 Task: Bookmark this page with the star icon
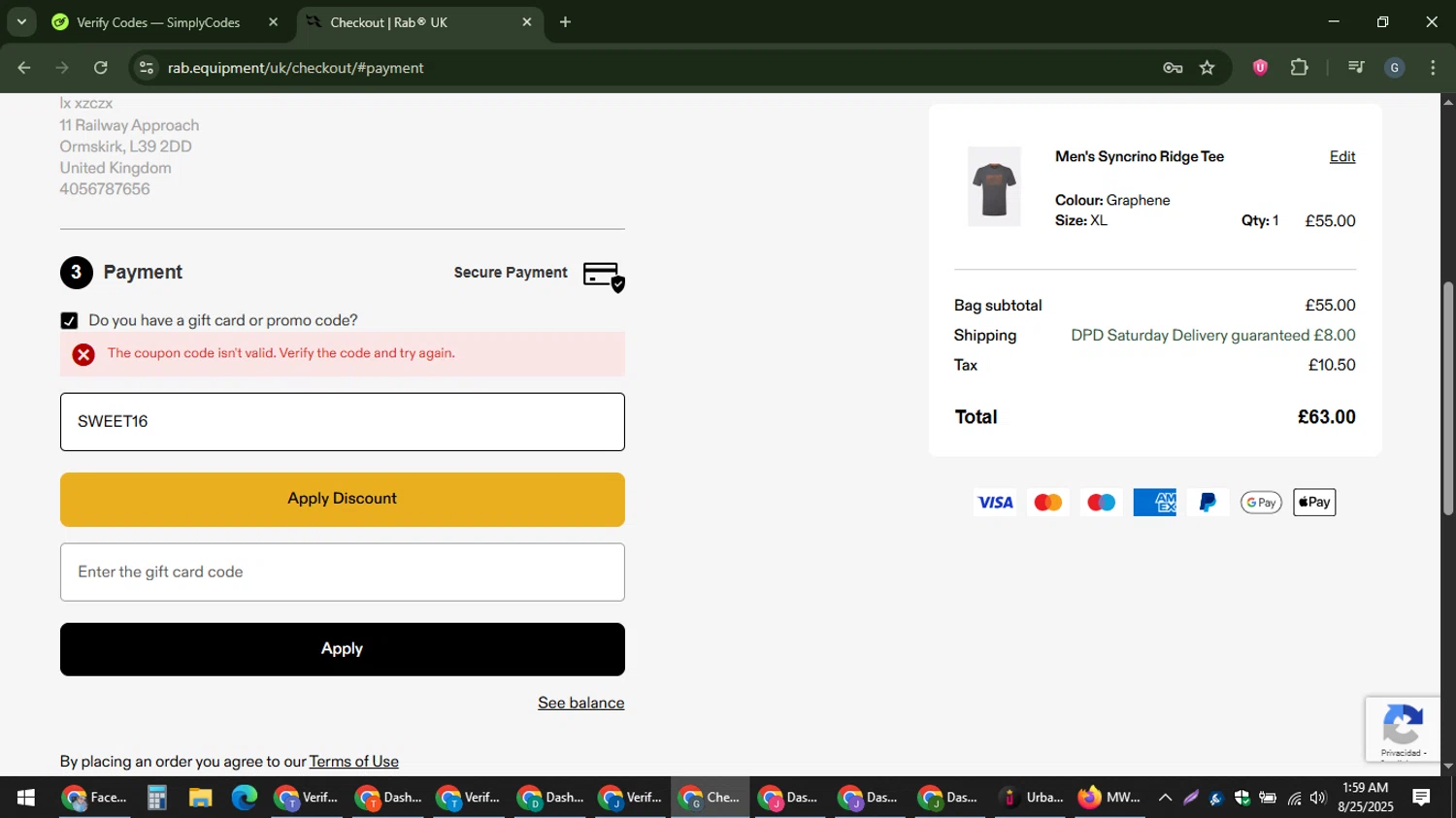1208,68
